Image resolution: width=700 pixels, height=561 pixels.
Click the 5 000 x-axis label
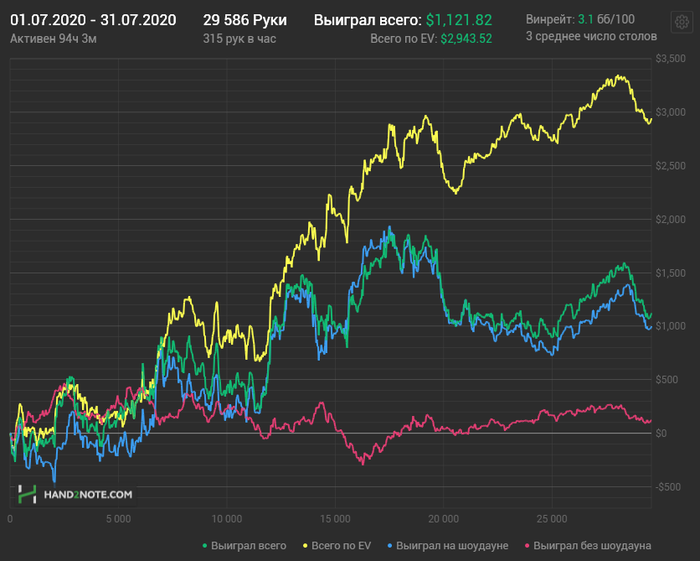(118, 519)
